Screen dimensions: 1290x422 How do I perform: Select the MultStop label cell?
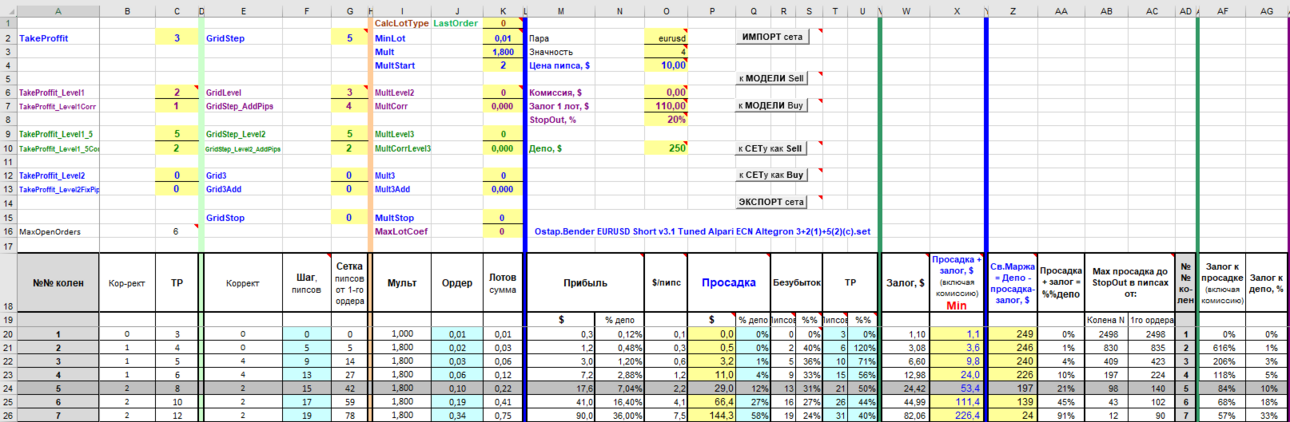(x=401, y=217)
